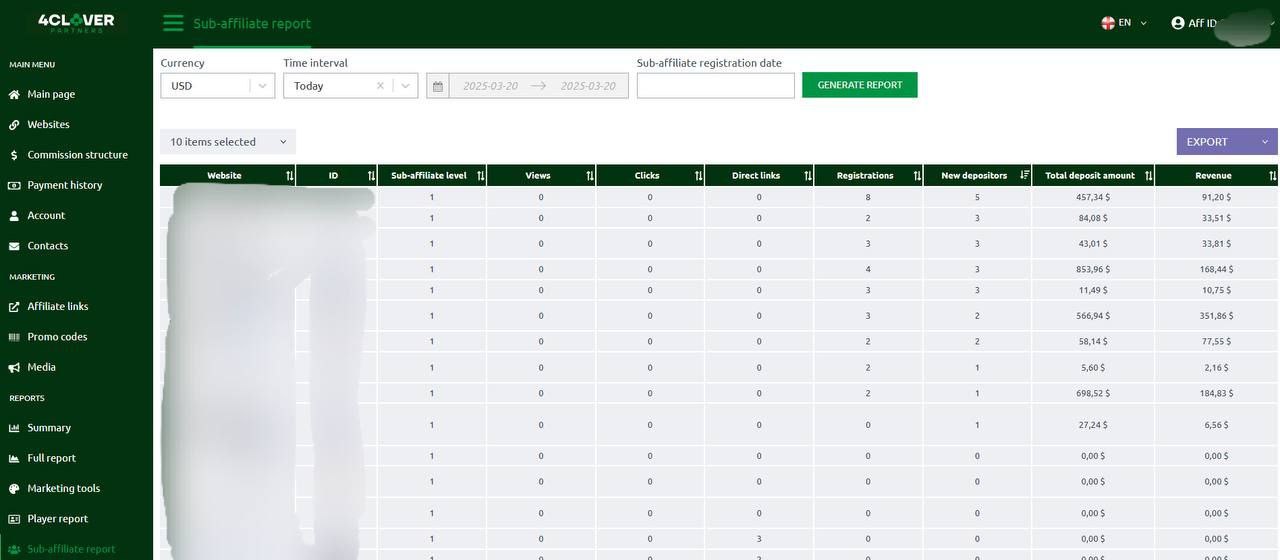This screenshot has width=1280, height=560.
Task: Click the end date 2025-03-20 field
Action: click(588, 86)
